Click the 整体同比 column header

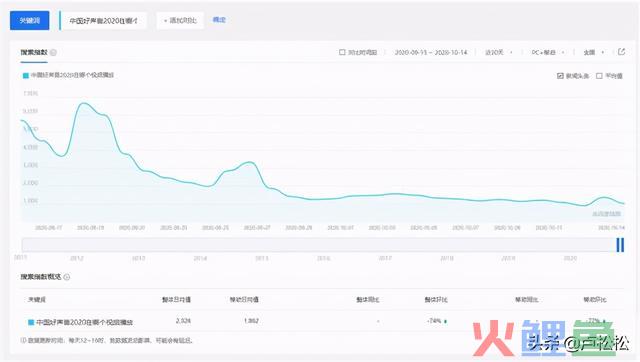pyautogui.click(x=368, y=300)
